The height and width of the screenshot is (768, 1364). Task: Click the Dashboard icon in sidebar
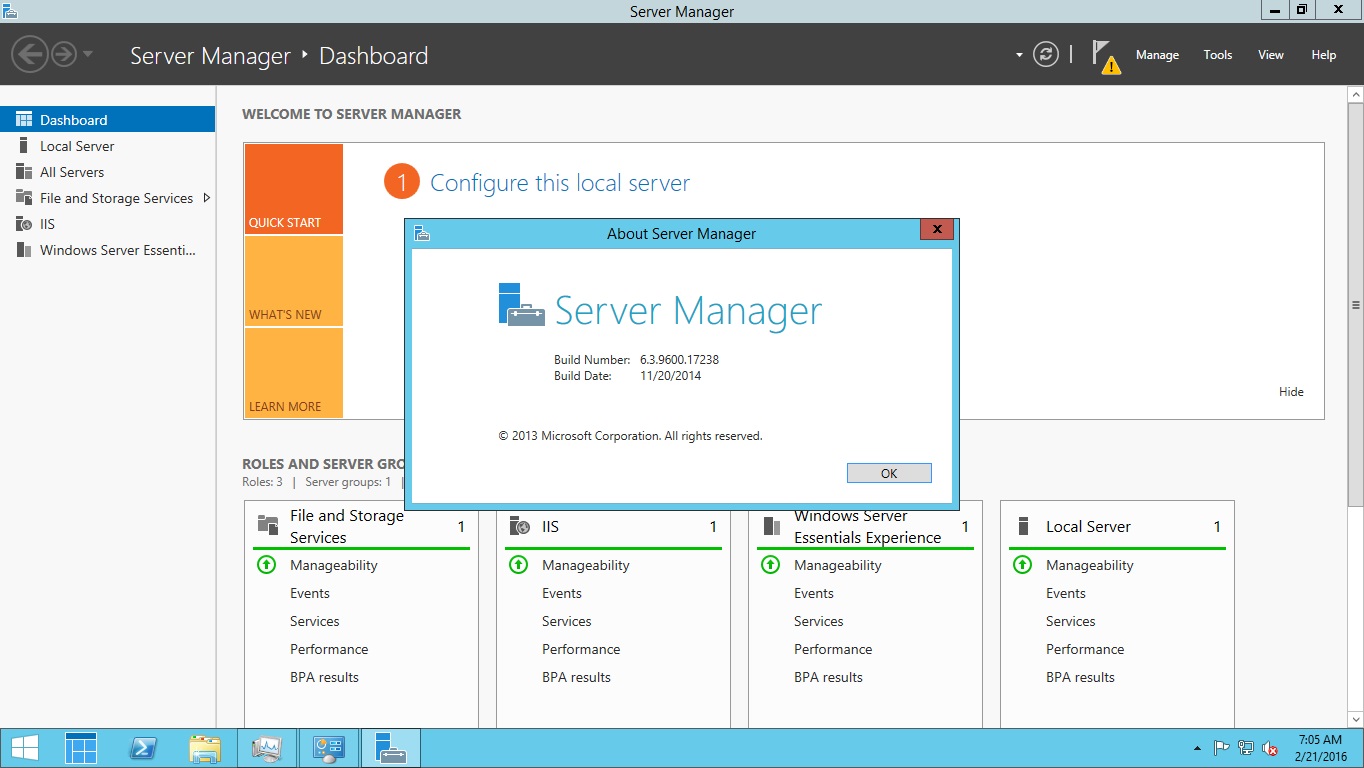(x=24, y=119)
